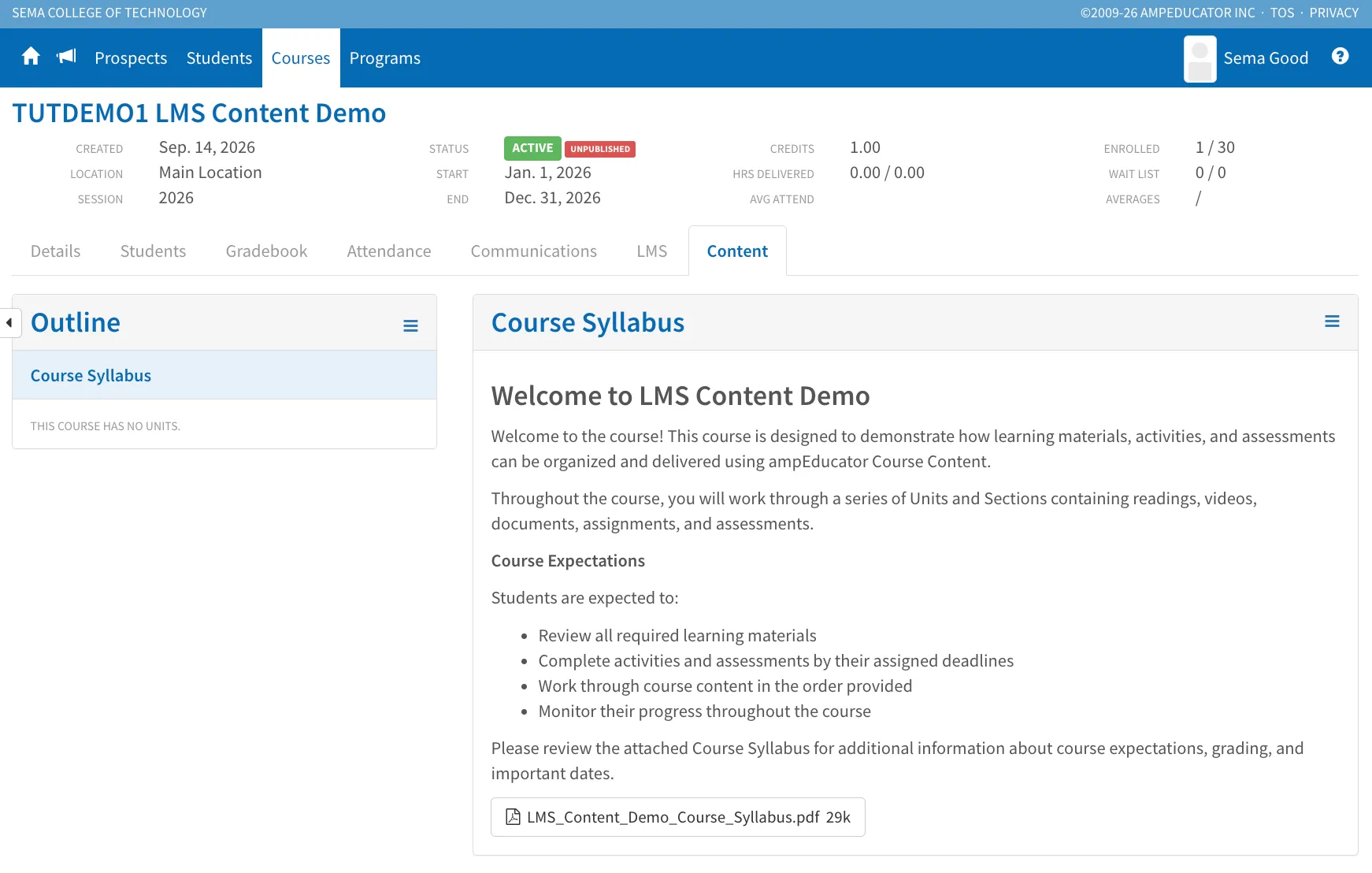The height and width of the screenshot is (873, 1372).
Task: Click the UNPUBLISHED status badge
Action: 600,149
